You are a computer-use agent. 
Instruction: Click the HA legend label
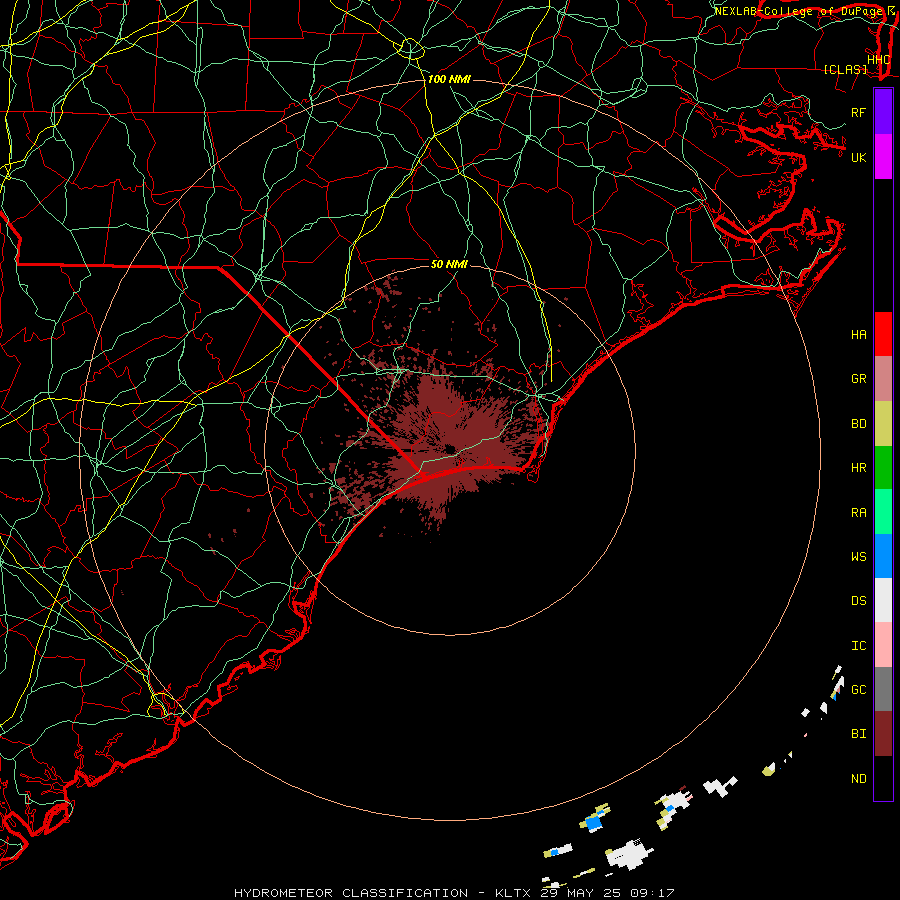pyautogui.click(x=858, y=334)
